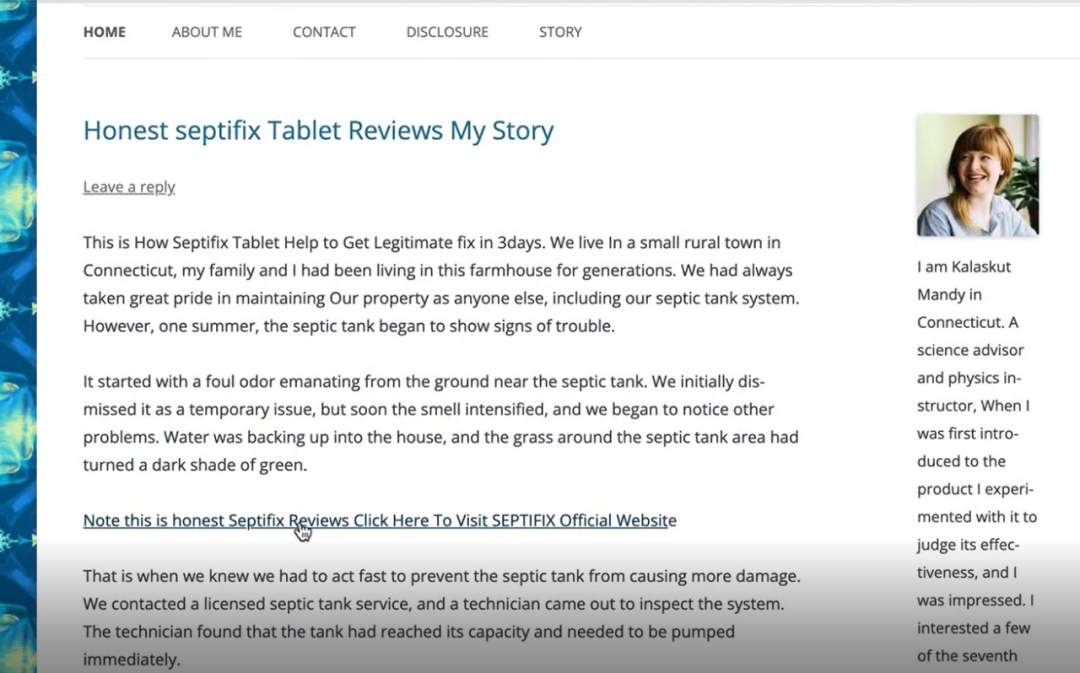Visit the SEPTIFIX Official Website link

click(x=379, y=520)
